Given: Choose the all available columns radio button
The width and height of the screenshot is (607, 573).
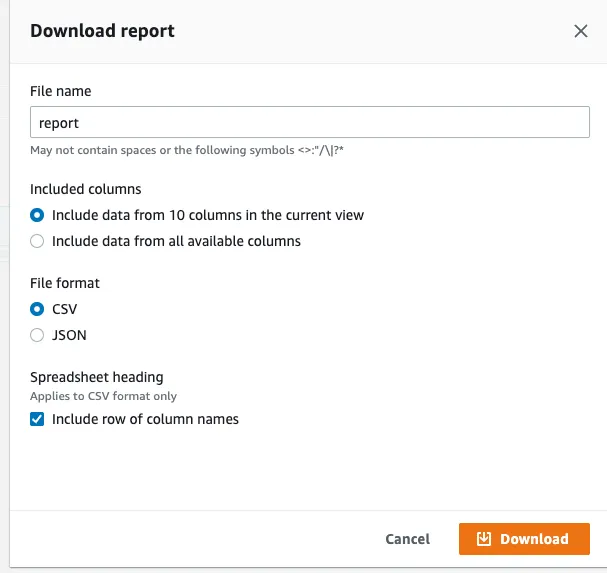Looking at the screenshot, I should tap(37, 241).
